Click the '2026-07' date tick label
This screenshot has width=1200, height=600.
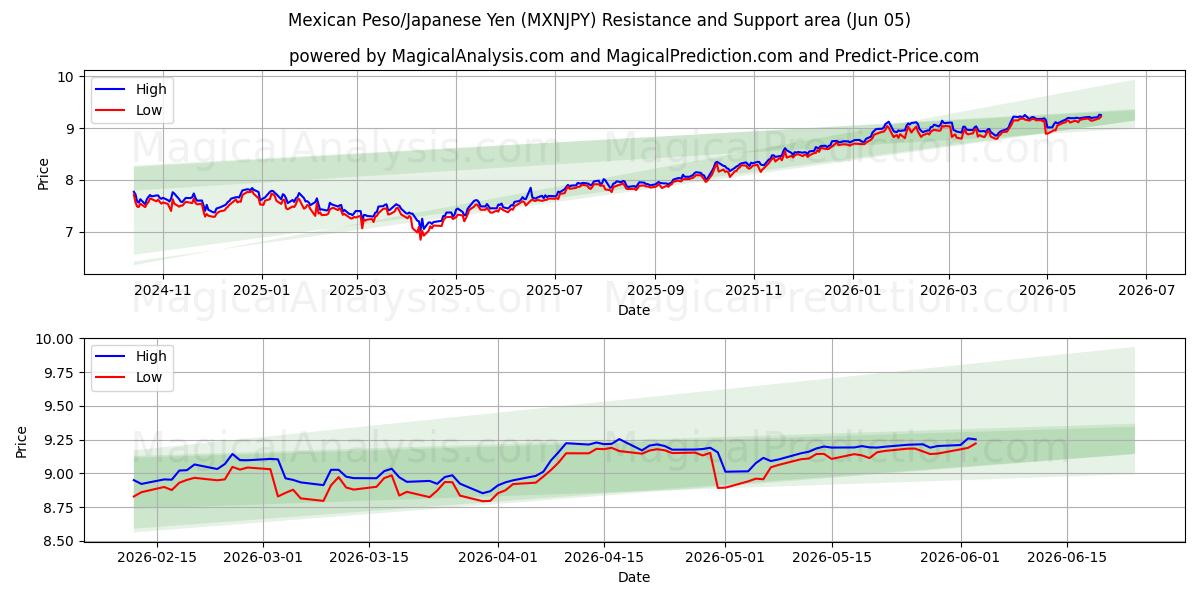pos(1146,289)
